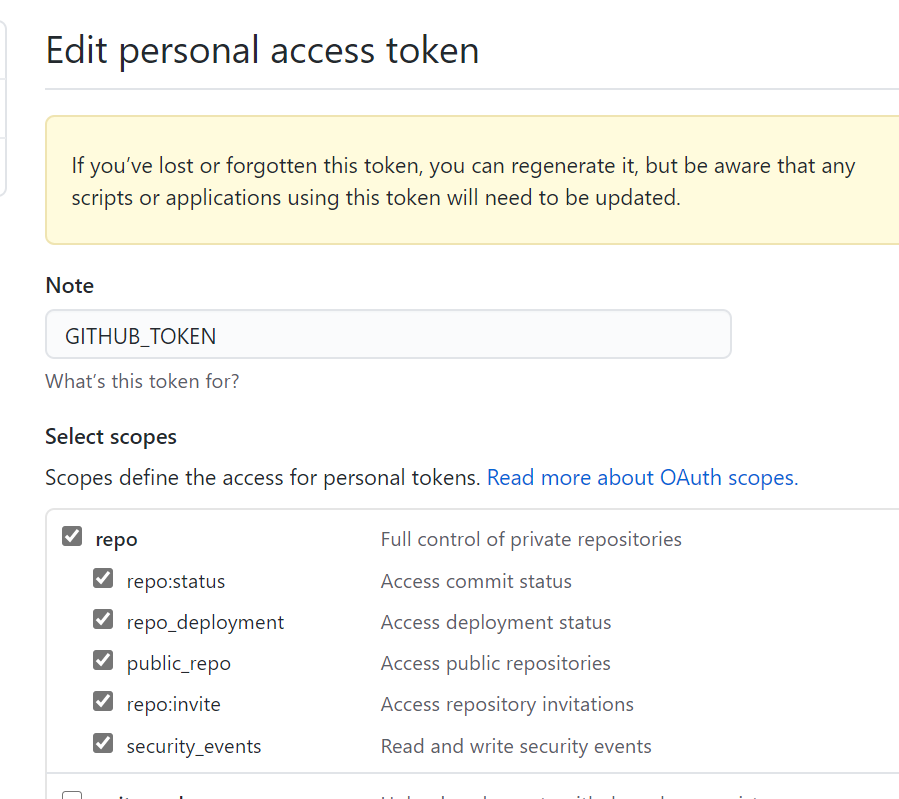This screenshot has height=799, width=899.
Task: Toggle the repo:status checkbox
Action: coord(103,579)
